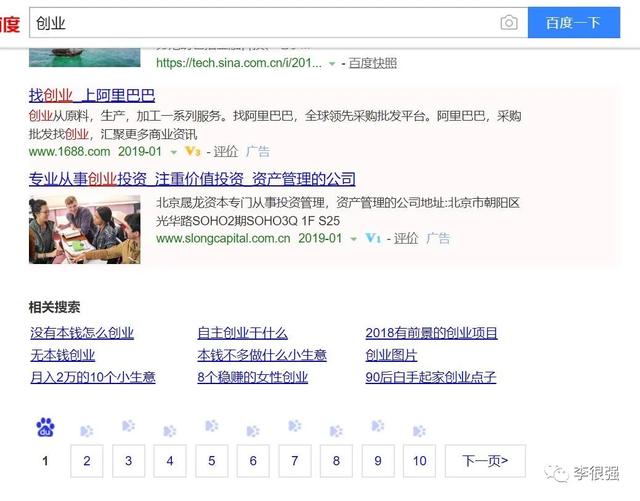640x501 pixels.
Task: Click the Baidu logo at top left
Action: click(9, 23)
